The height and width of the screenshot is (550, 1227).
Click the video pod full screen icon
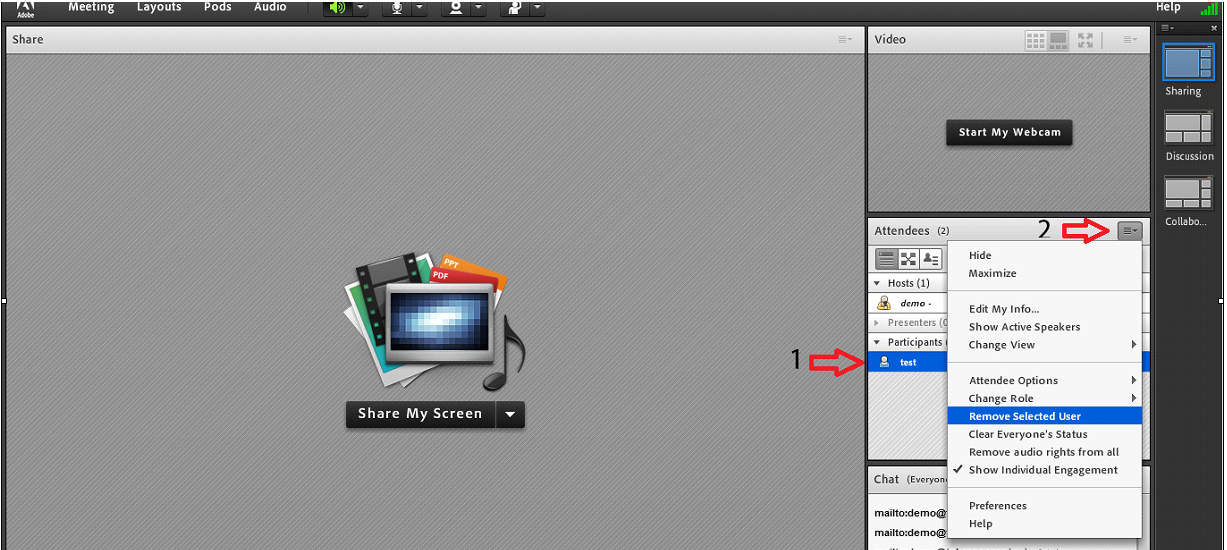pyautogui.click(x=1086, y=40)
